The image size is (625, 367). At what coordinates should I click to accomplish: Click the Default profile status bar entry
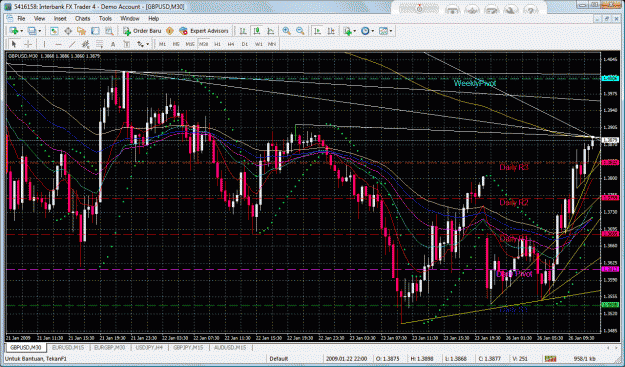(279, 359)
